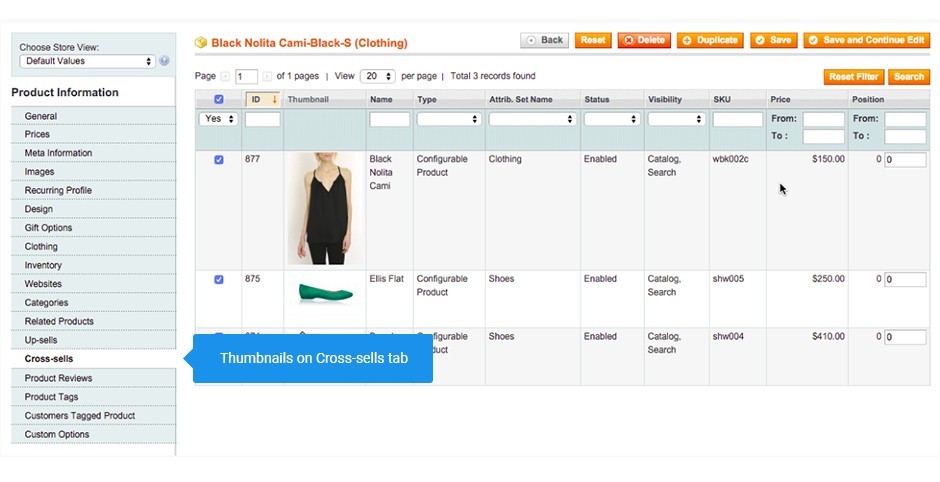Click the Save and Continue Edit button
Image resolution: width=940 pixels, height=482 pixels.
click(867, 40)
